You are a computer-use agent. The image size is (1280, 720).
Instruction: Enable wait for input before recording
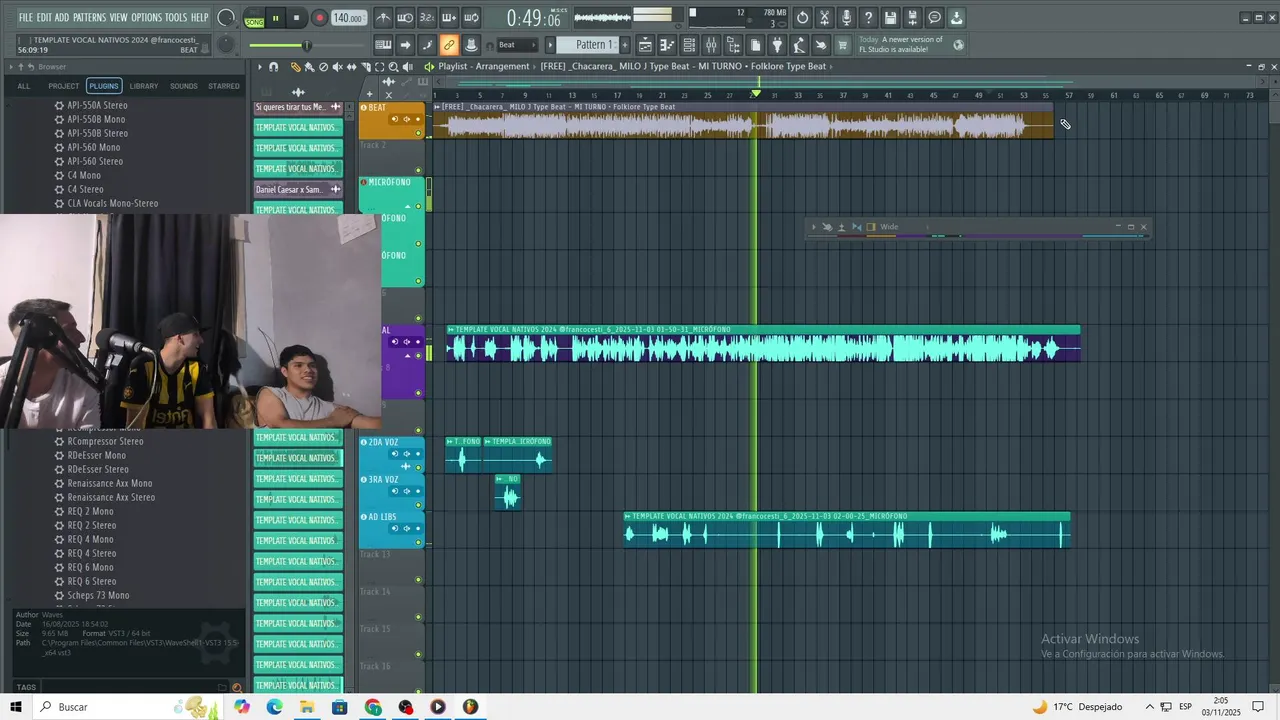tap(405, 18)
